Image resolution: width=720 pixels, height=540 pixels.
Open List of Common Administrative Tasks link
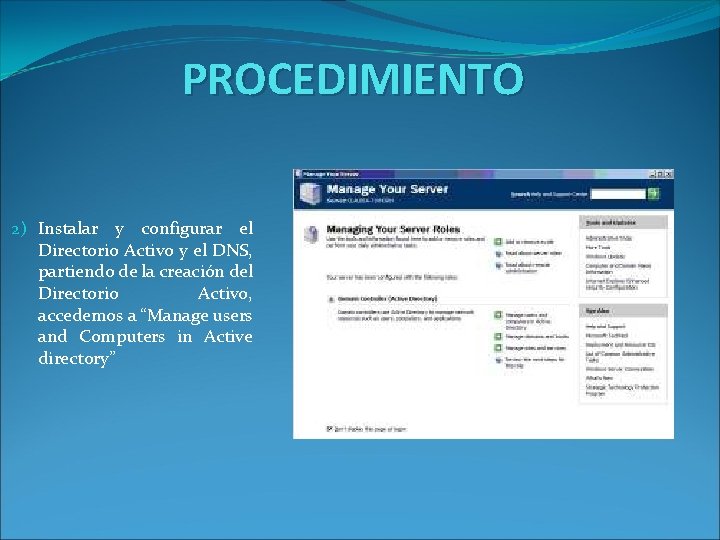tap(620, 357)
